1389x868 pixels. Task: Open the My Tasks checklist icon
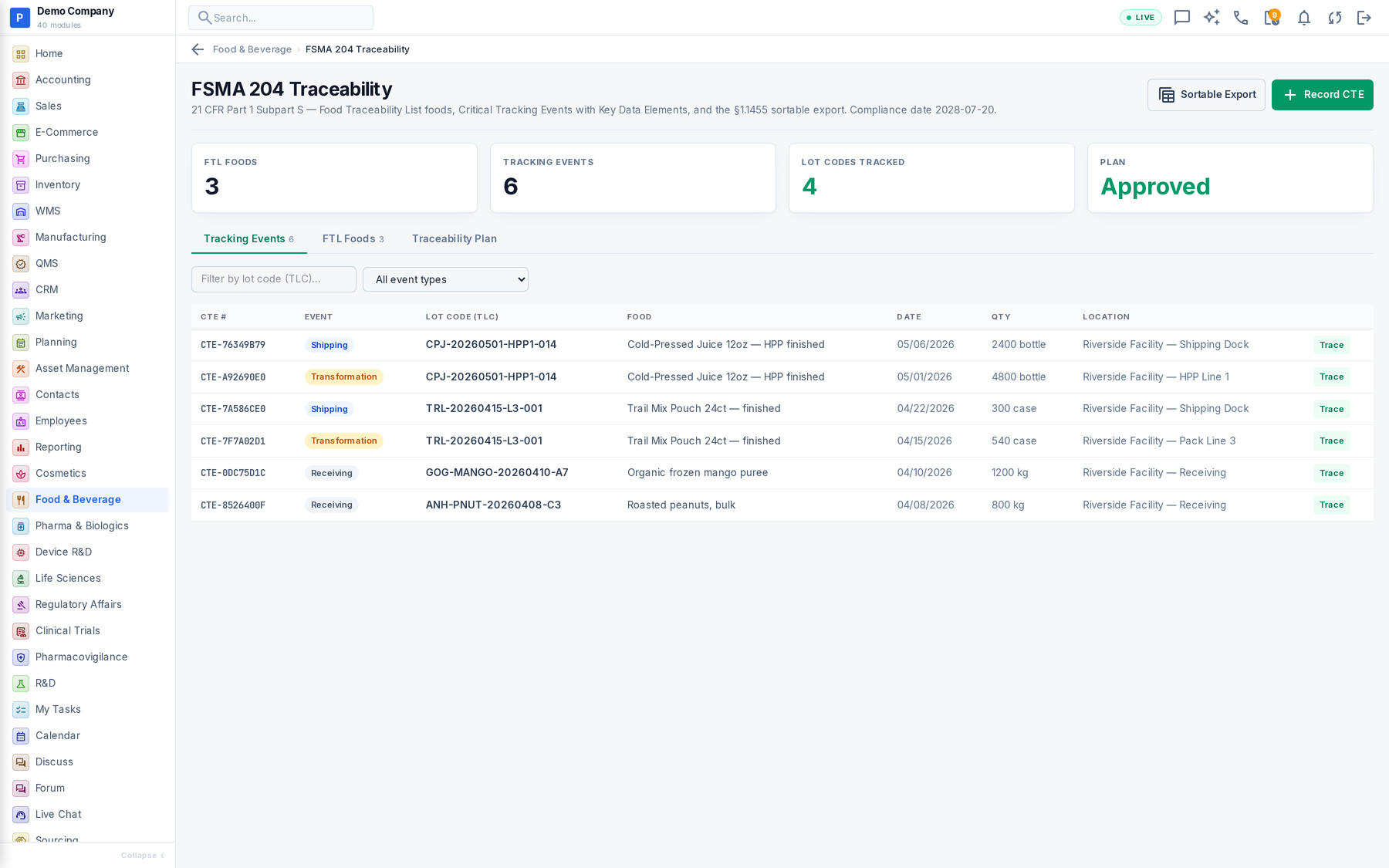coord(21,710)
